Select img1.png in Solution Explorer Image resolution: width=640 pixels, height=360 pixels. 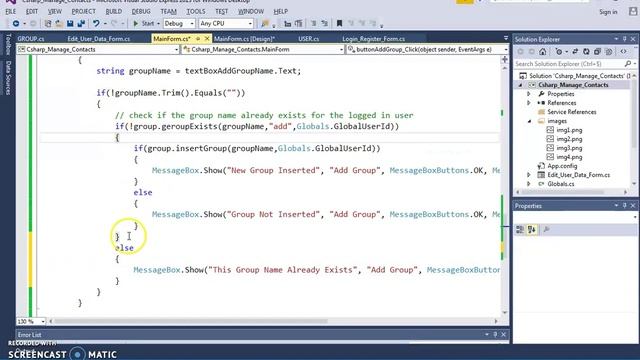[569, 130]
